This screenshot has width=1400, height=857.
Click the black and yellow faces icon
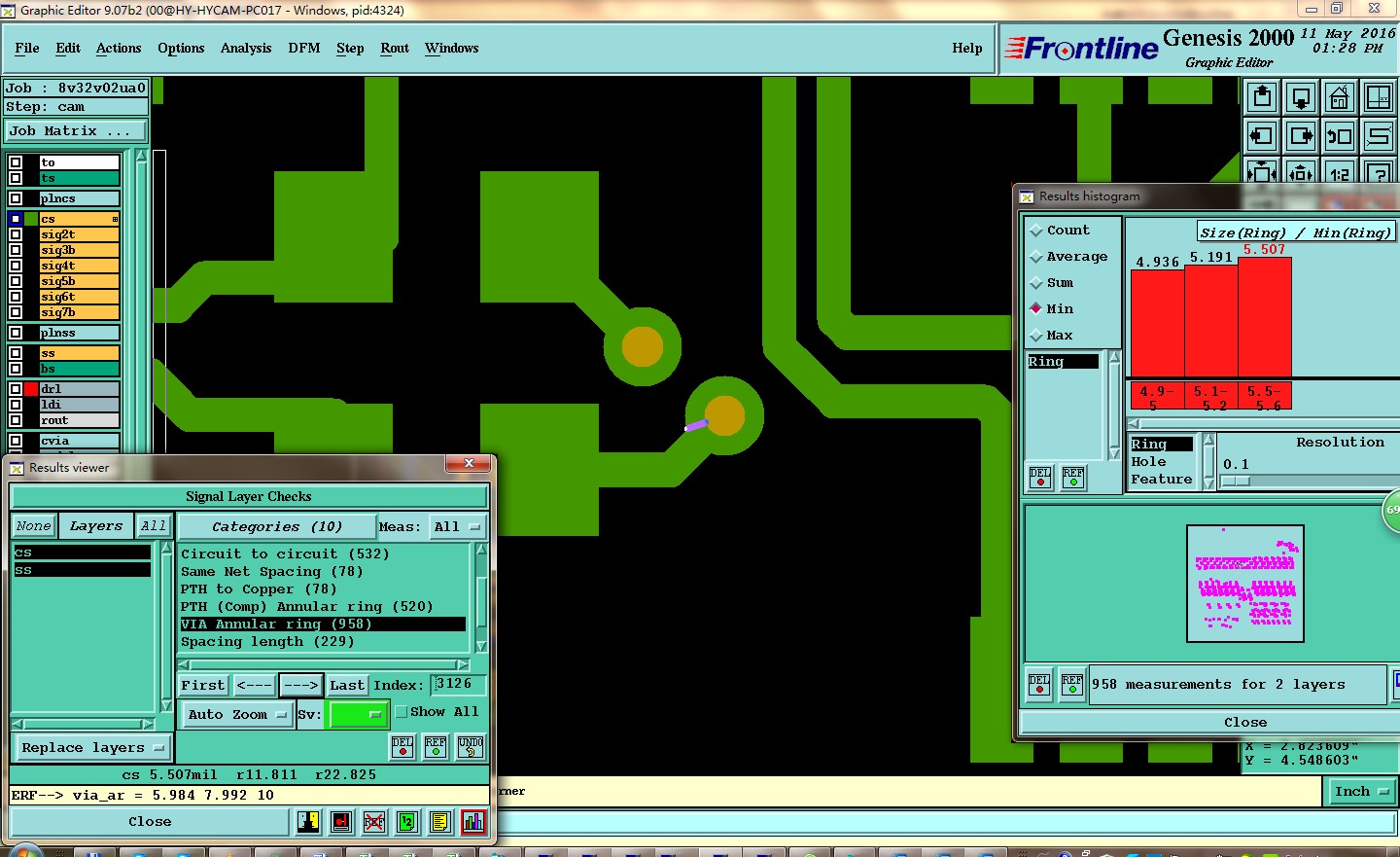[x=308, y=822]
